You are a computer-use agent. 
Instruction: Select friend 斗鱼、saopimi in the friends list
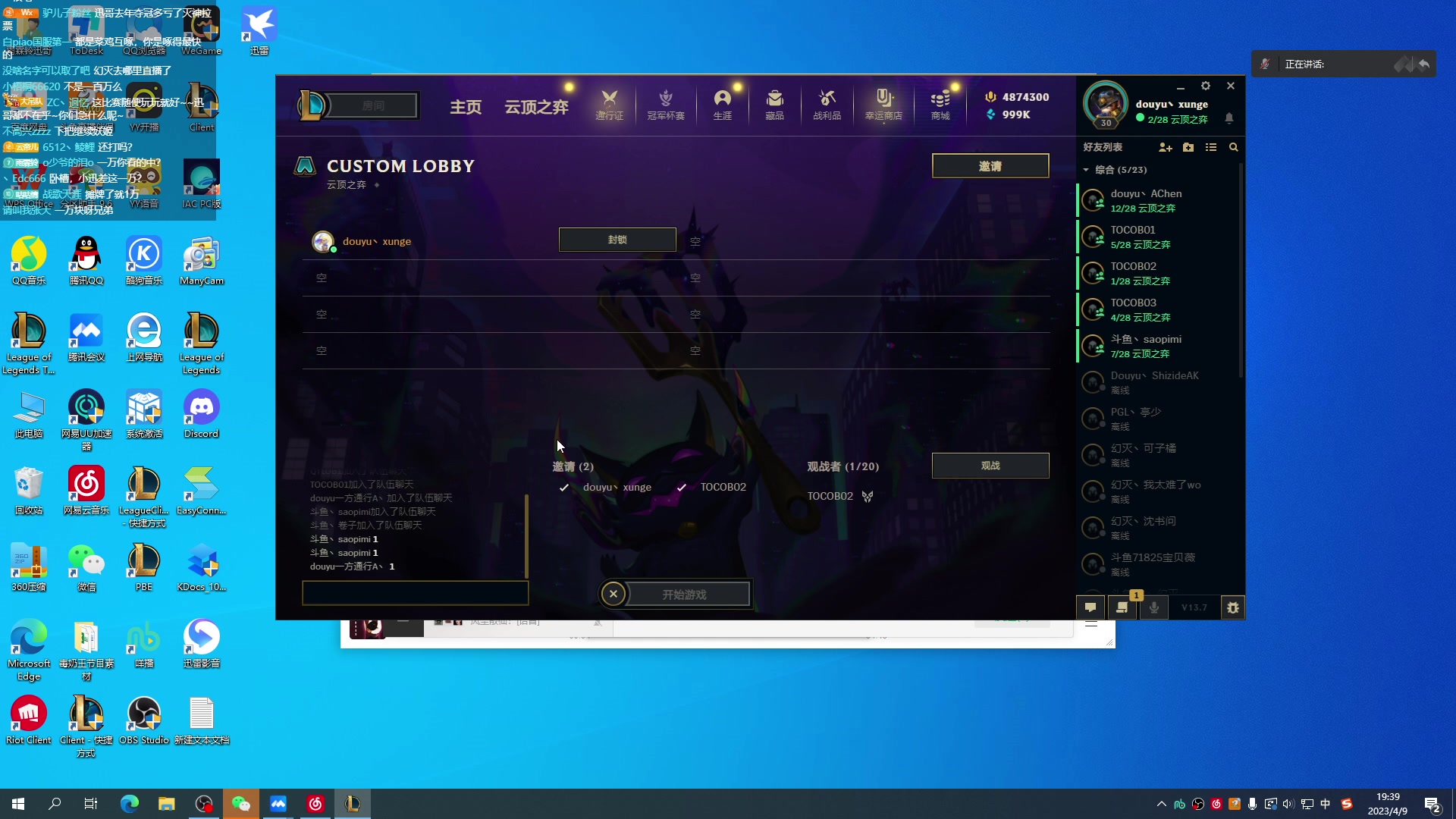pos(1159,347)
